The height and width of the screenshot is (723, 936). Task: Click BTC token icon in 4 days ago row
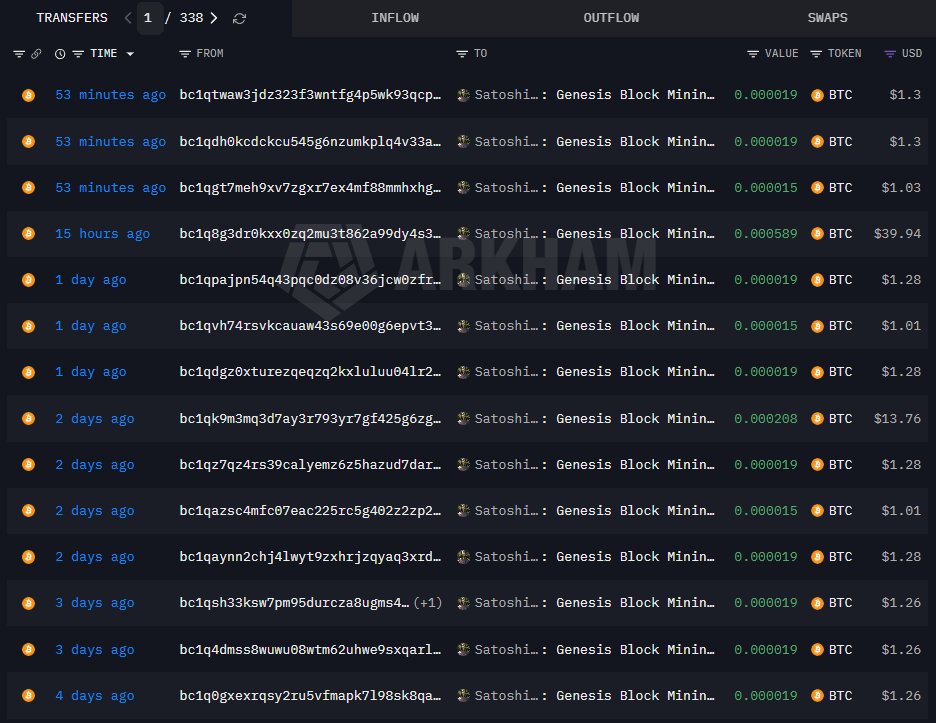tap(817, 696)
